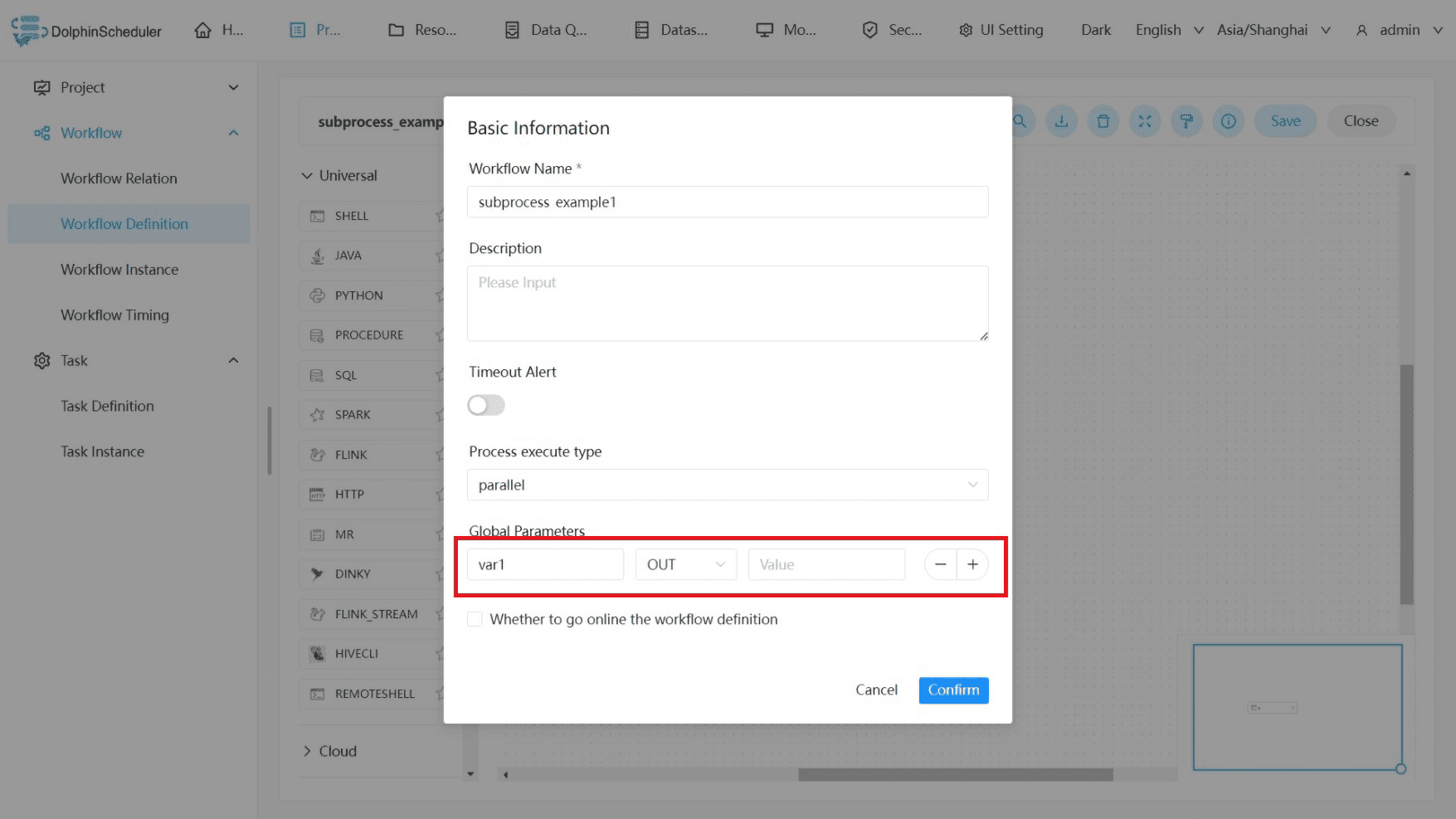This screenshot has width=1456, height=819.
Task: Open Workflow Instance in the sidebar
Action: tap(119, 270)
